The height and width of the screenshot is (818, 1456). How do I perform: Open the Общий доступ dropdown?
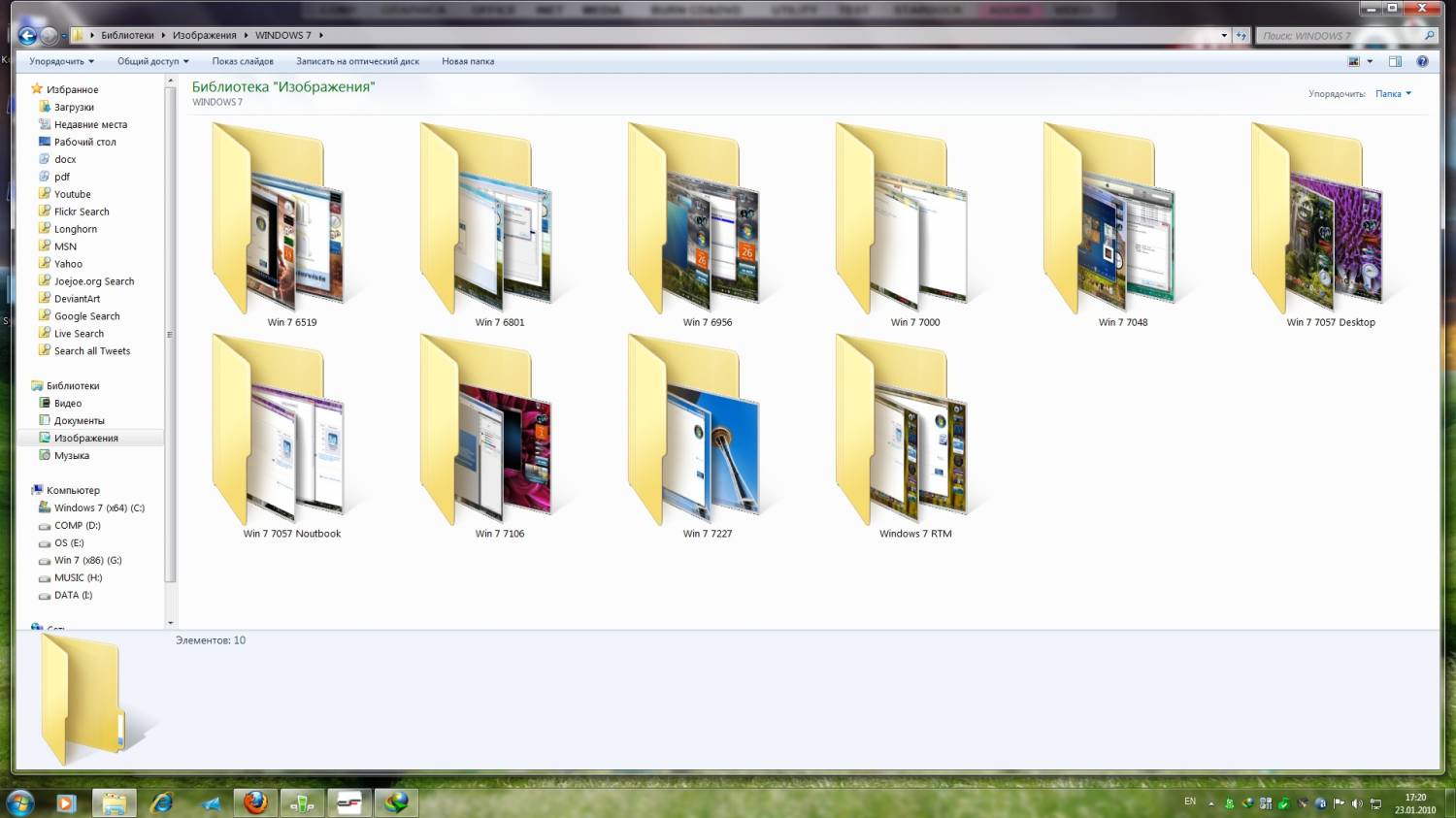tap(152, 61)
